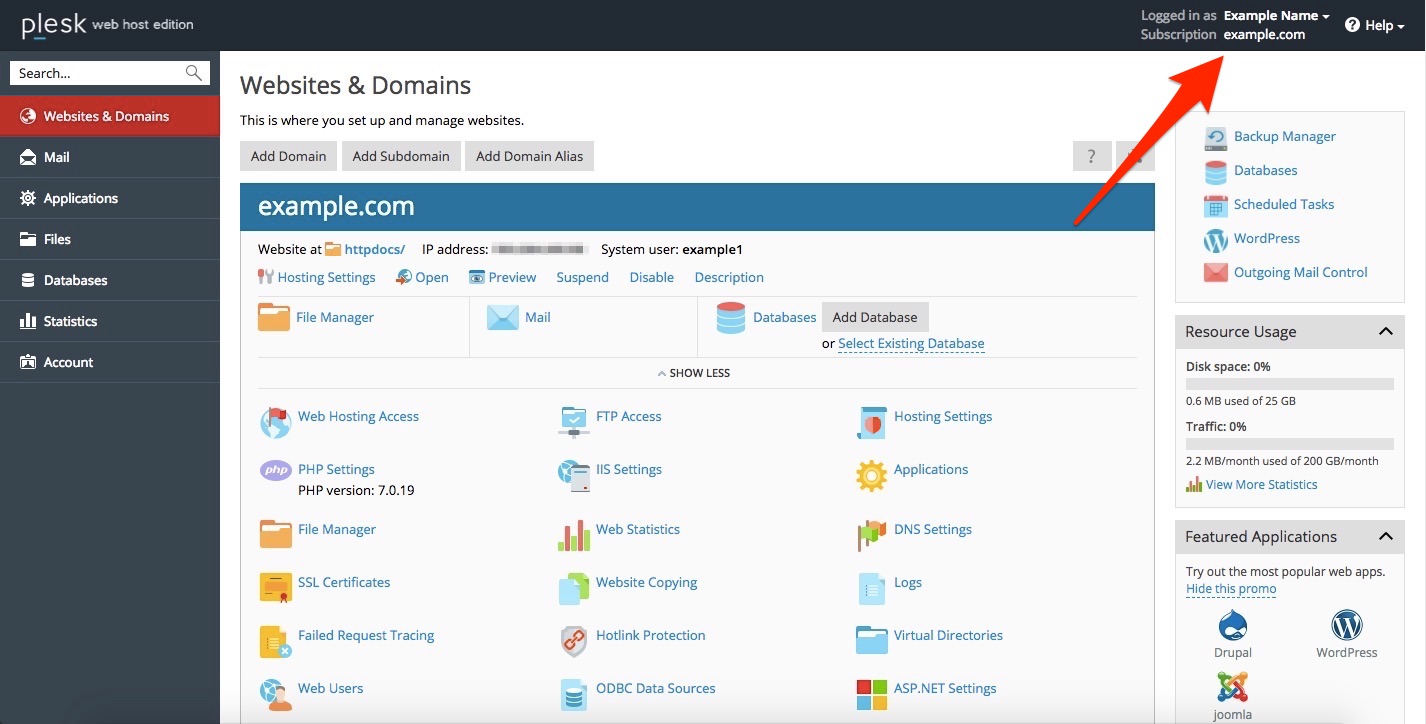Click the ASP.NET Settings icon
Image resolution: width=1426 pixels, height=724 pixels.
coord(871,694)
